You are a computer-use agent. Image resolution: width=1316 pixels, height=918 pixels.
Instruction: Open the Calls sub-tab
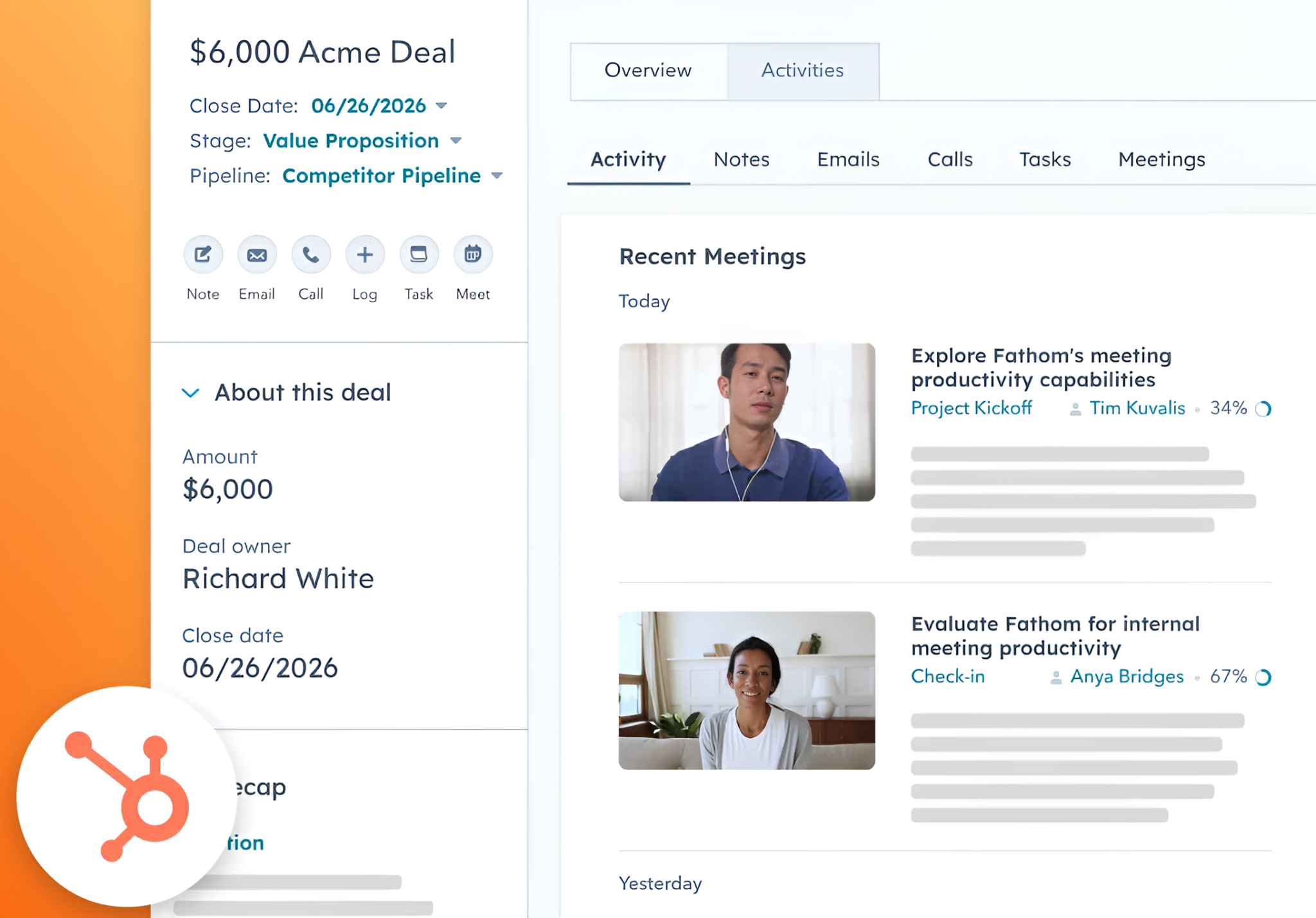click(x=950, y=159)
